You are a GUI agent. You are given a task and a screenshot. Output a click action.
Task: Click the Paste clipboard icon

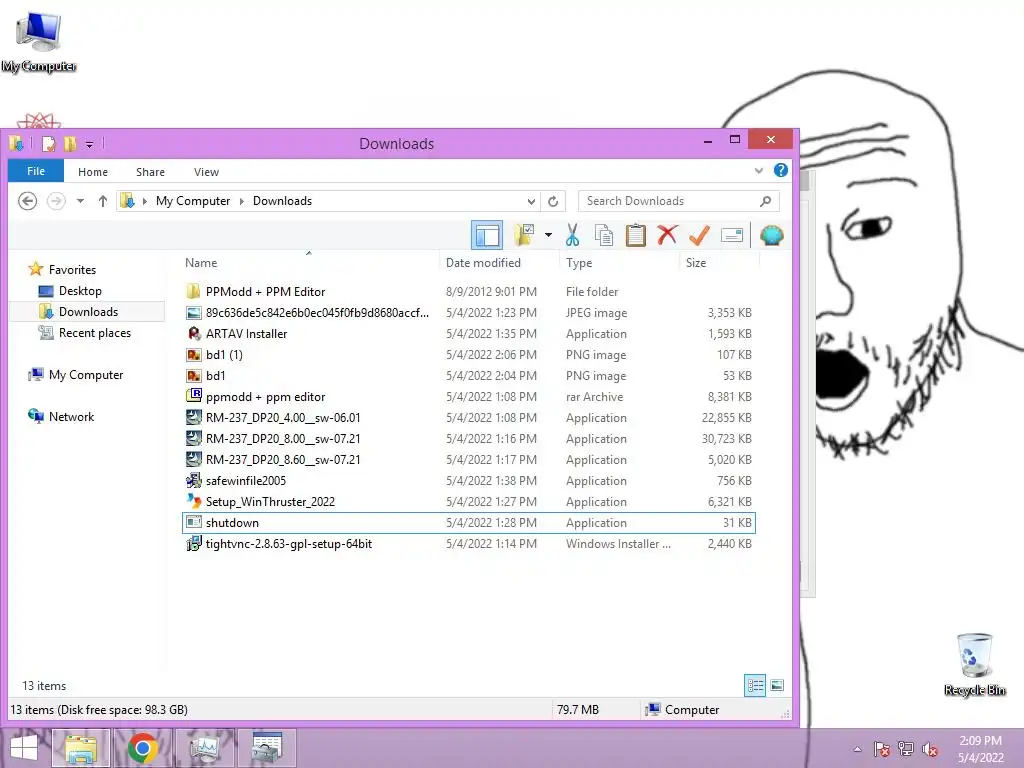635,235
